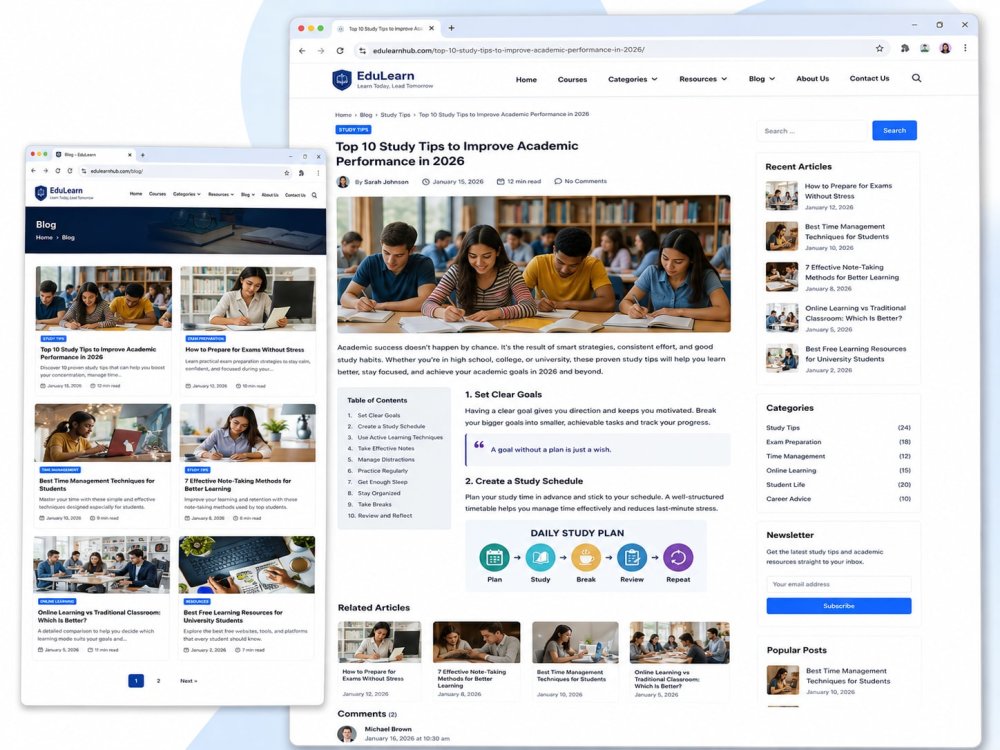Click the EduLearn shield logo in the article window

(342, 80)
